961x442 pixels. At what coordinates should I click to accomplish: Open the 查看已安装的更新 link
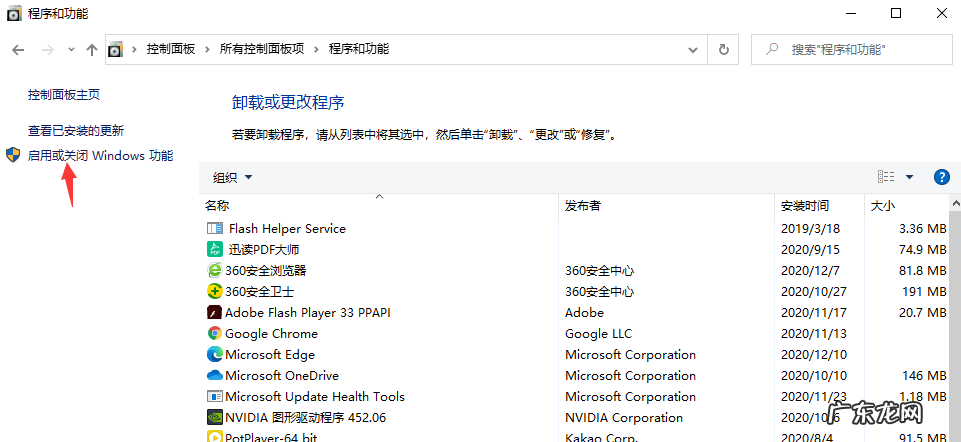[76, 131]
